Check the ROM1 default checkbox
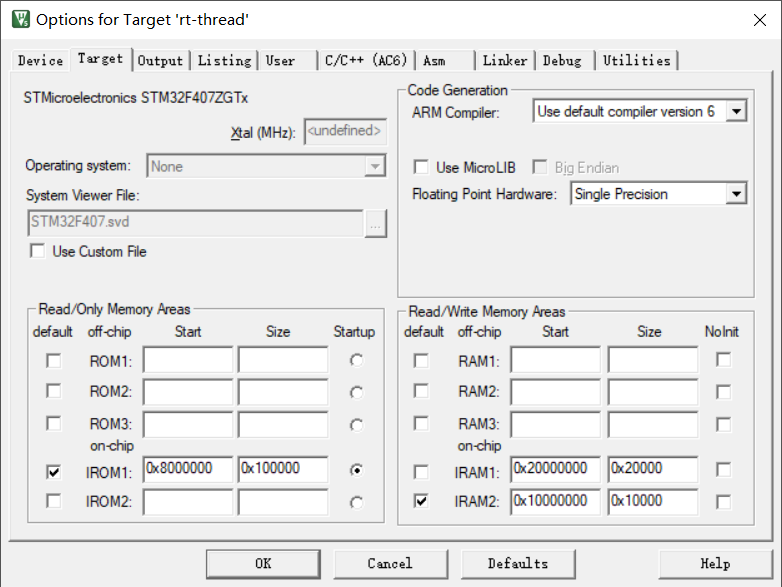 pyautogui.click(x=54, y=361)
